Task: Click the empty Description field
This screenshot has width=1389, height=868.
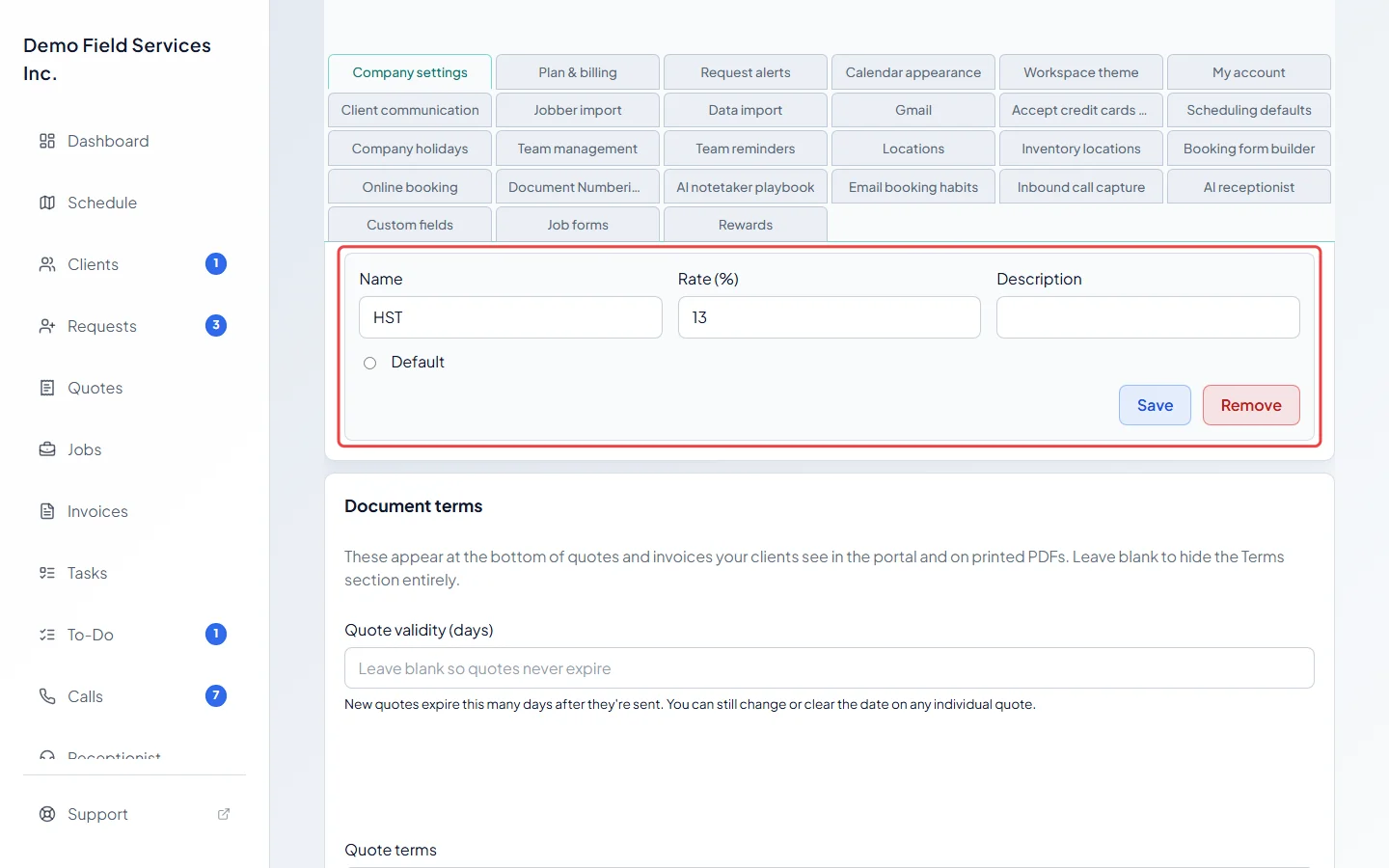Action: (1148, 317)
